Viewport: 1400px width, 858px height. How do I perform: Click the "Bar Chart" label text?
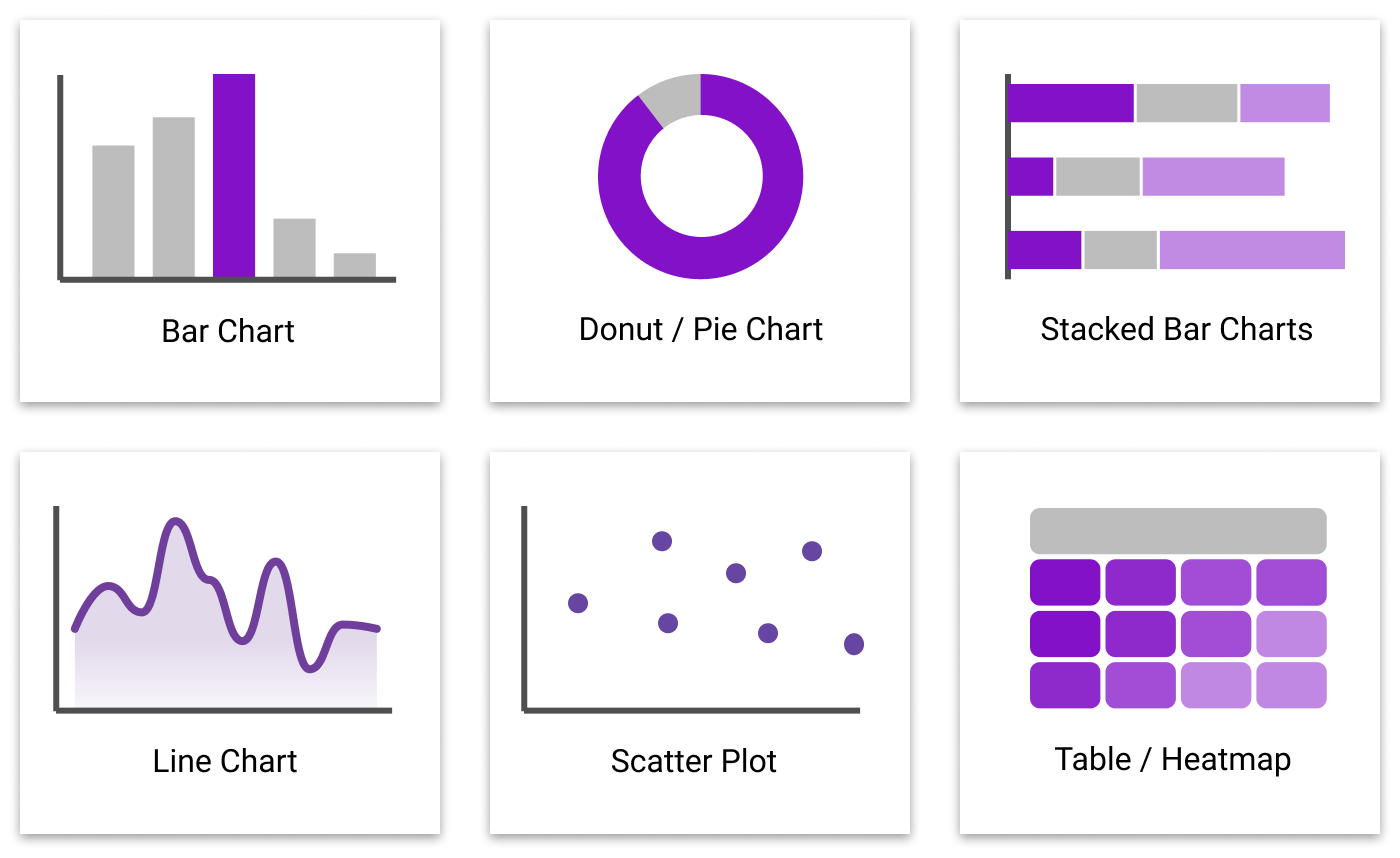click(x=228, y=331)
